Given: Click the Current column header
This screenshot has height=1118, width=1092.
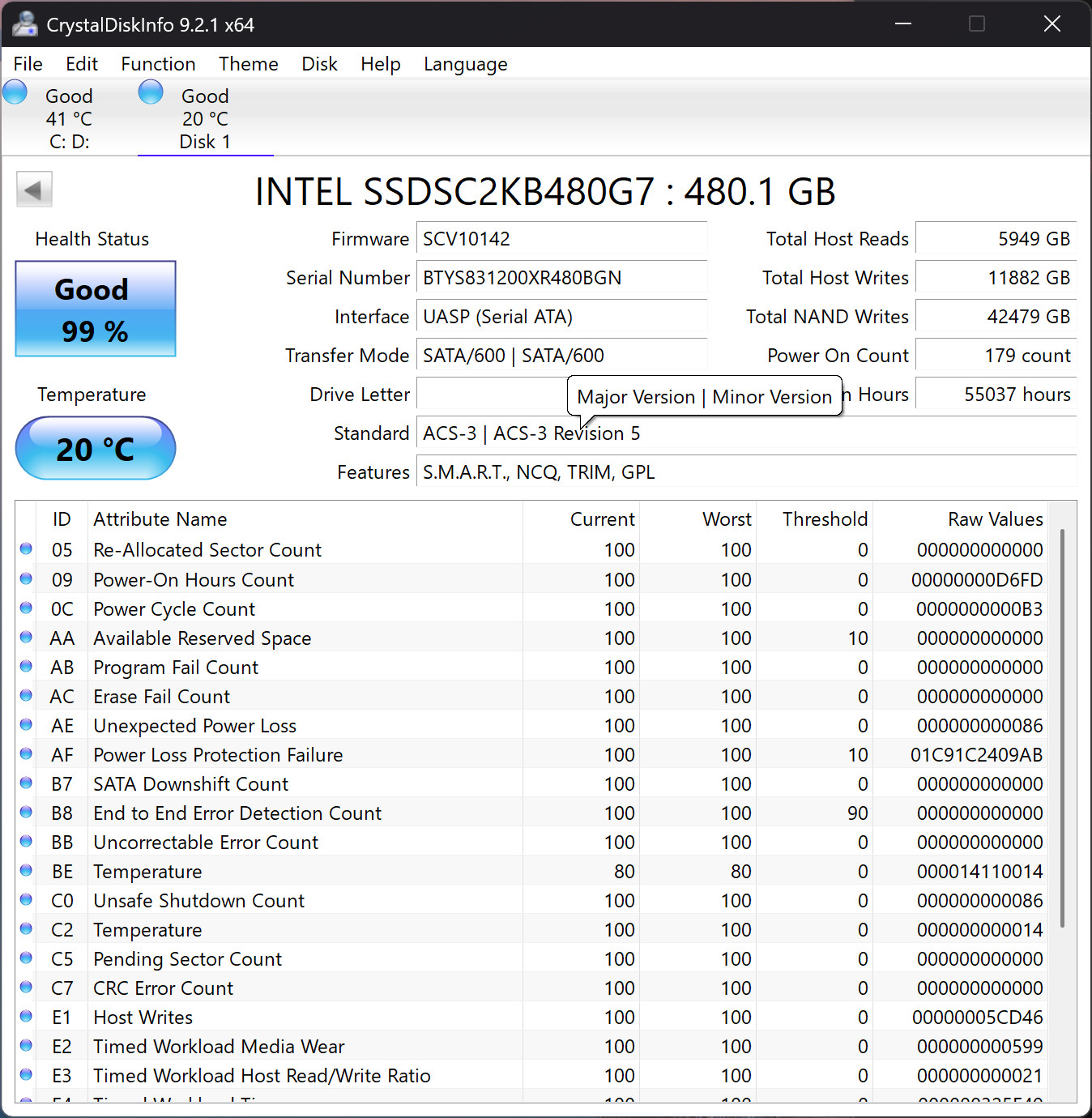Looking at the screenshot, I should click(581, 519).
